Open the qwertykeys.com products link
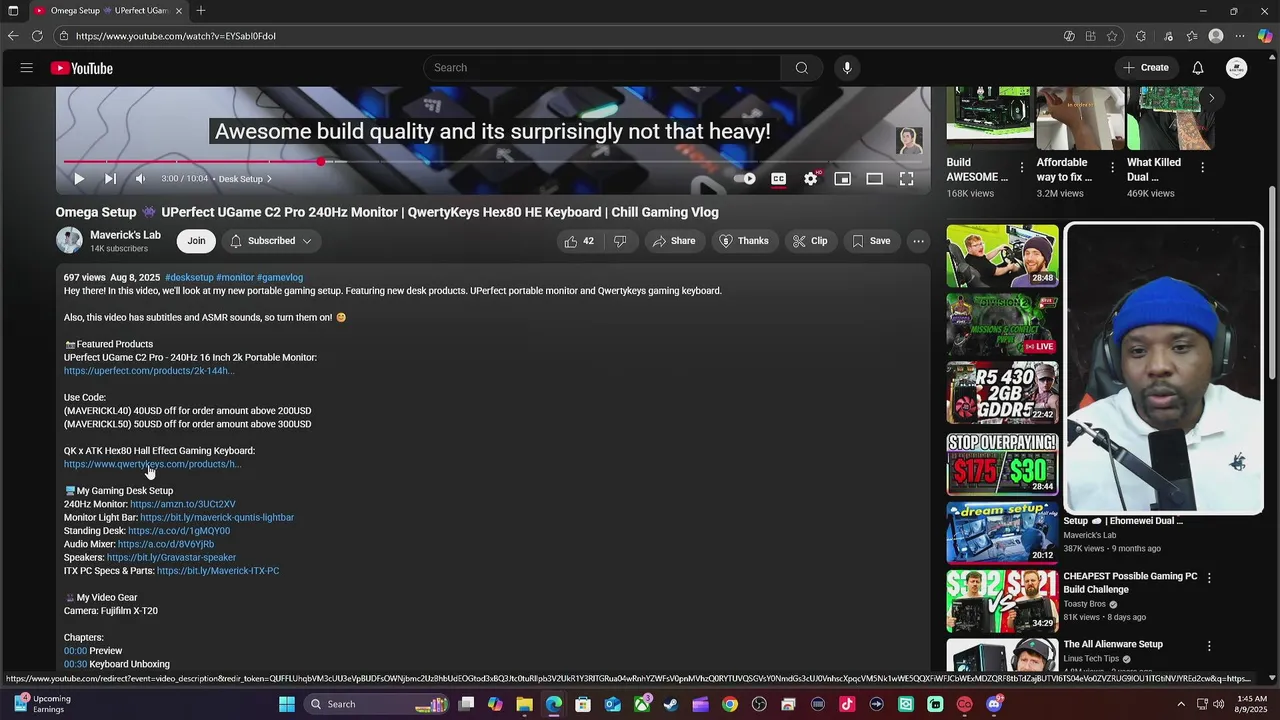Image resolution: width=1280 pixels, height=720 pixels. click(x=152, y=464)
